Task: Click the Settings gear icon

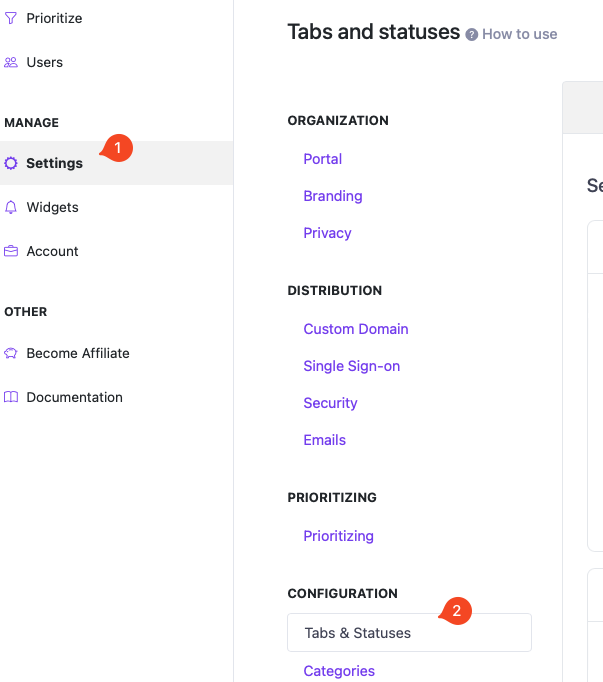Action: pyautogui.click(x=11, y=163)
